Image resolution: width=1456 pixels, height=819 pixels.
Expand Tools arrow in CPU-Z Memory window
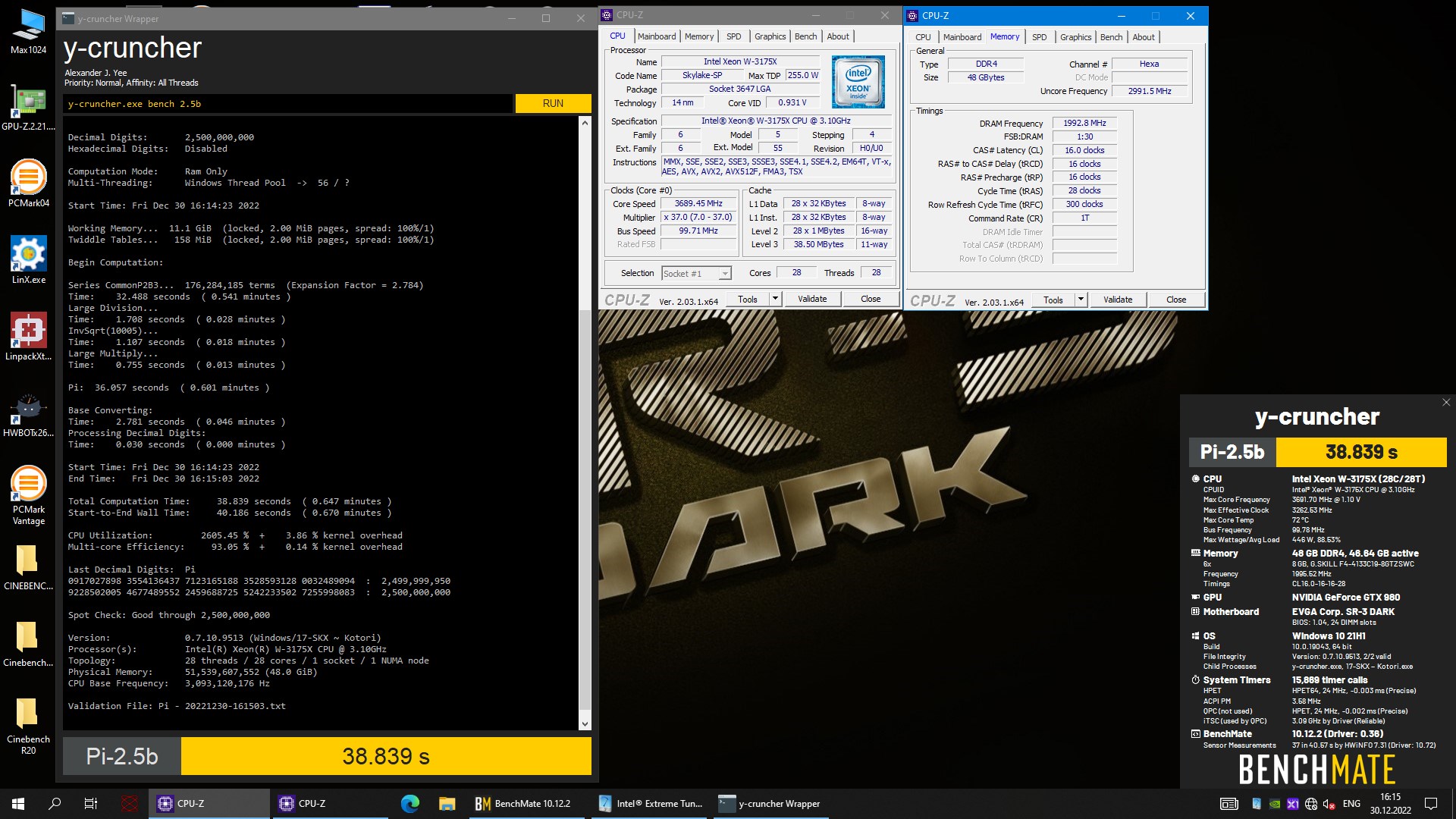(x=1081, y=300)
